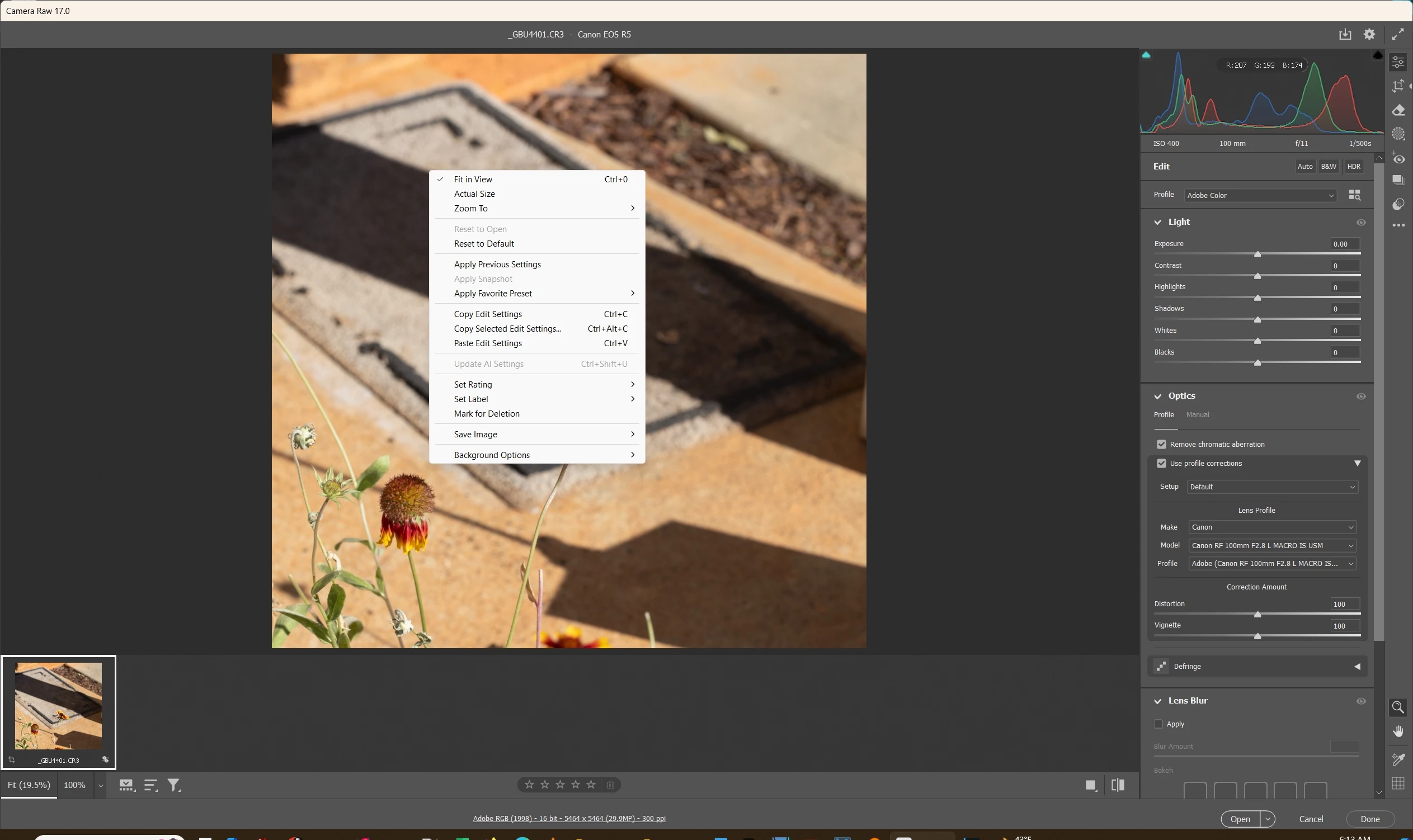Select the Hand tool
Image resolution: width=1413 pixels, height=840 pixels.
[1398, 732]
